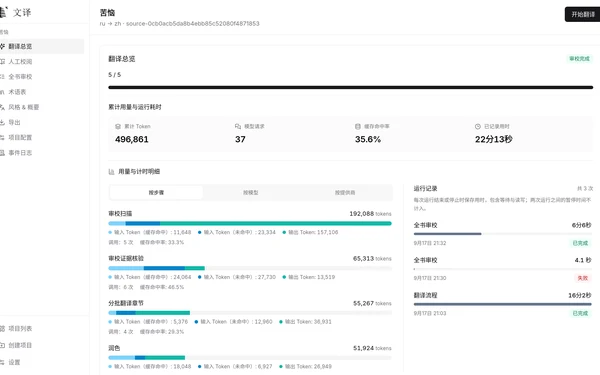
Task: Click the 翻译流程 run duration bar
Action: 502,304
